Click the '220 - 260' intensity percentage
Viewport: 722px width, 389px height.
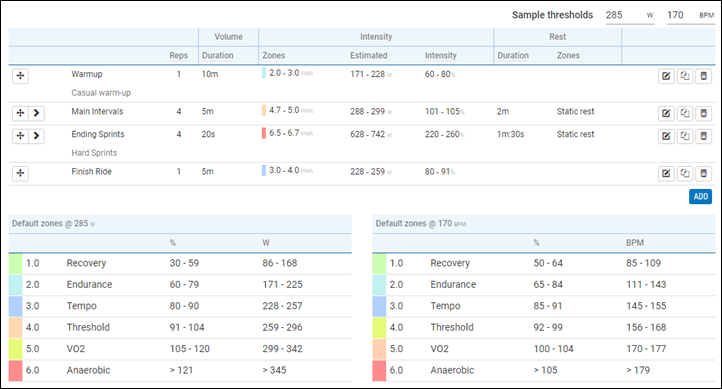point(442,134)
